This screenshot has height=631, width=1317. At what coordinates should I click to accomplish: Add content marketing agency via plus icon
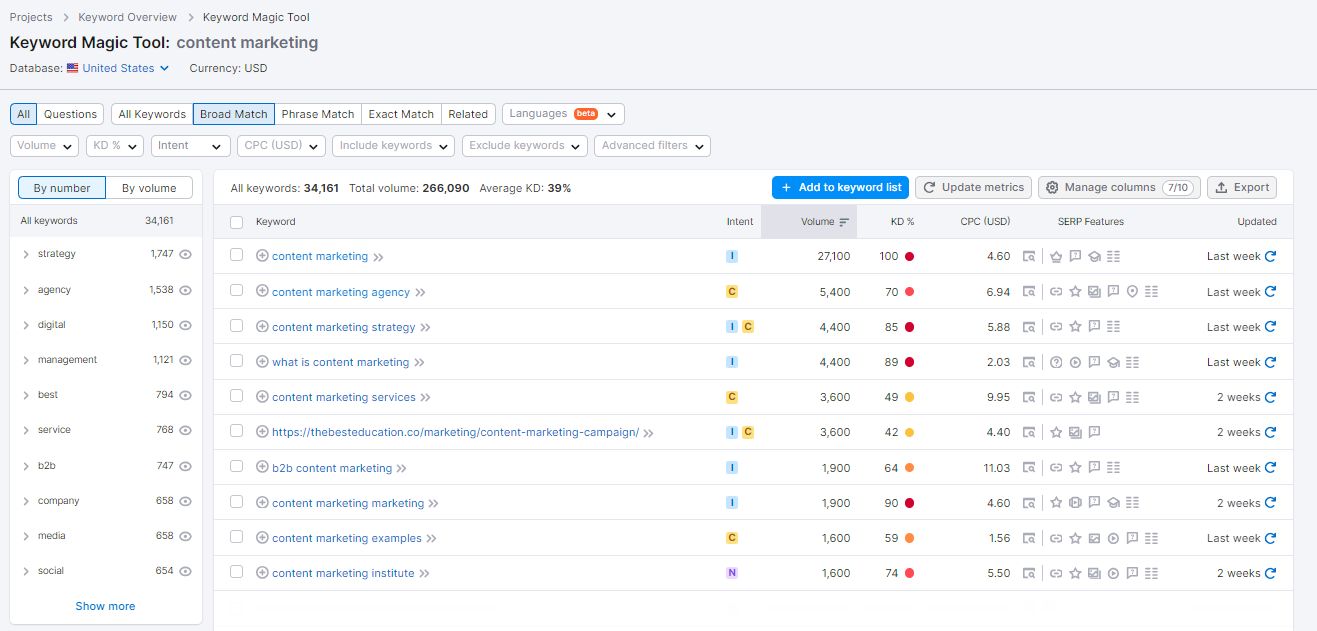pos(262,291)
